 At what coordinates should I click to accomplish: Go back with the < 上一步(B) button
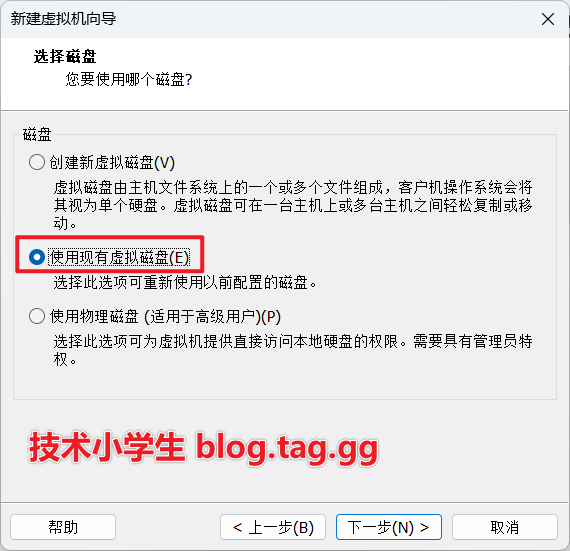pyautogui.click(x=273, y=527)
